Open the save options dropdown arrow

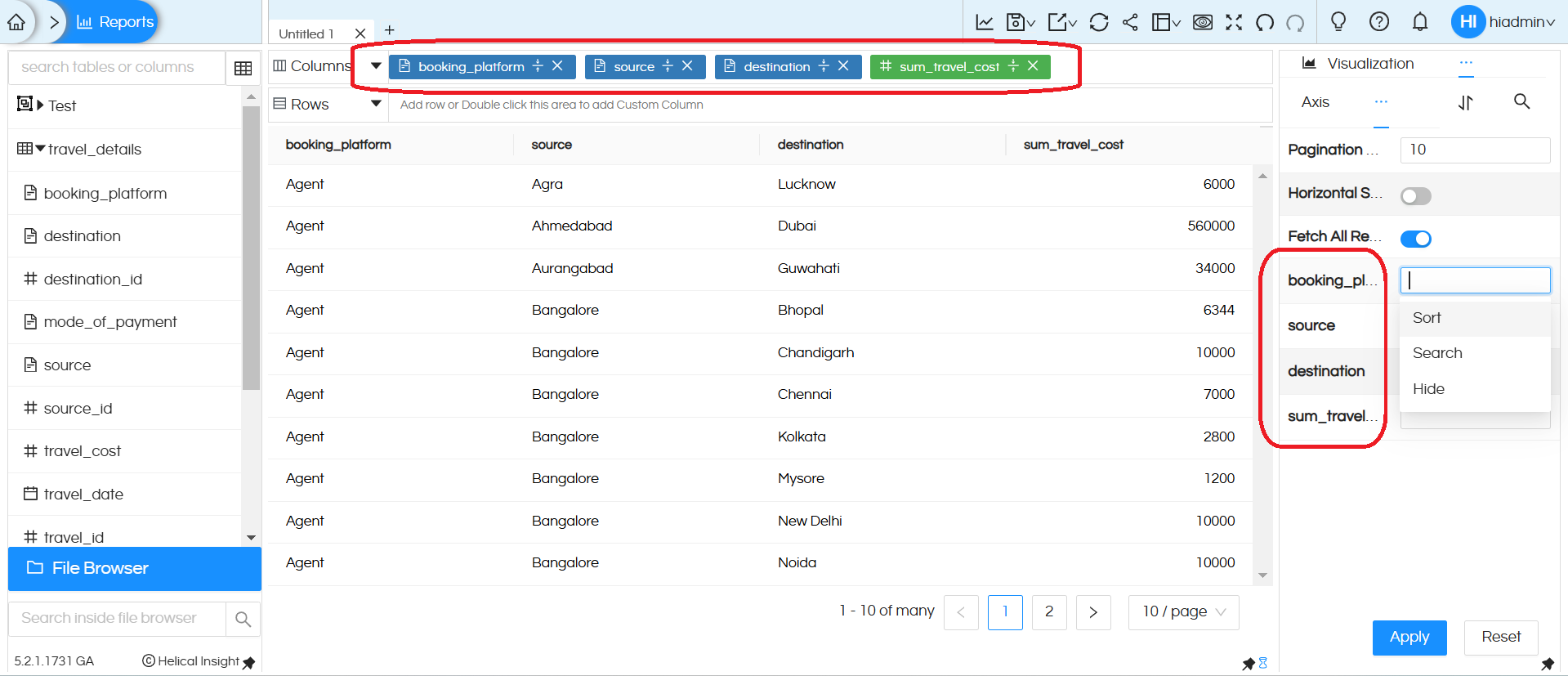[x=1031, y=24]
